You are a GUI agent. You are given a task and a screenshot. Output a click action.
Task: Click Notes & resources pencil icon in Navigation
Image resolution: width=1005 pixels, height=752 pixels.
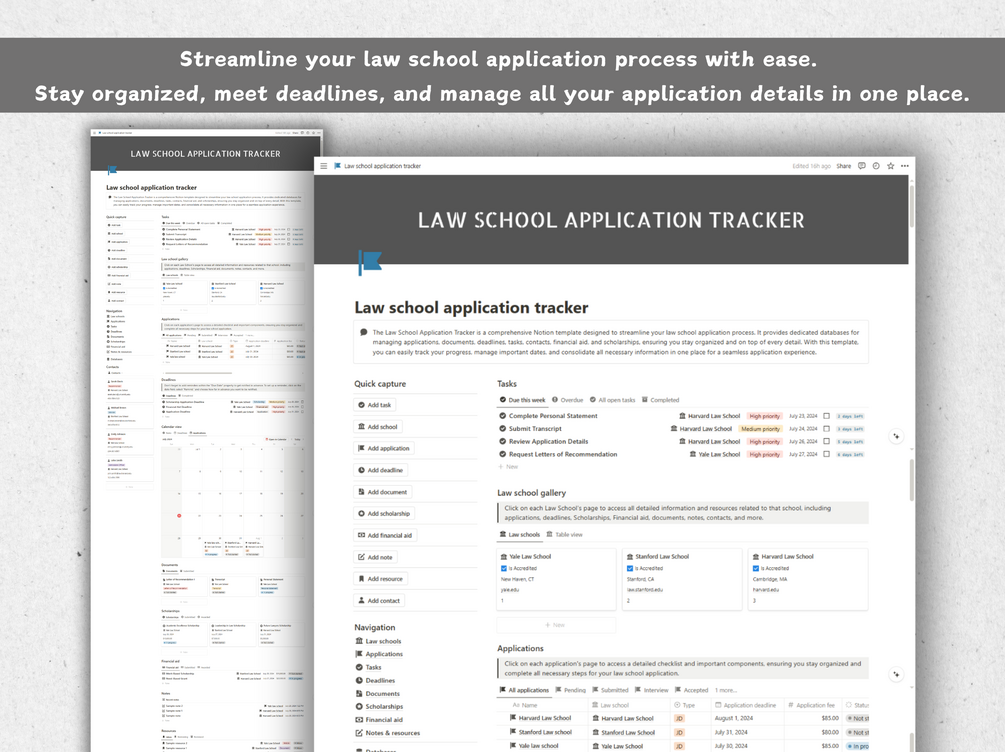click(x=359, y=733)
